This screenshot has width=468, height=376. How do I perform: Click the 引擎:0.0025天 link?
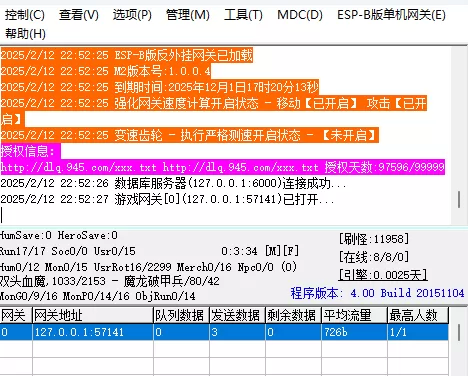click(x=383, y=275)
